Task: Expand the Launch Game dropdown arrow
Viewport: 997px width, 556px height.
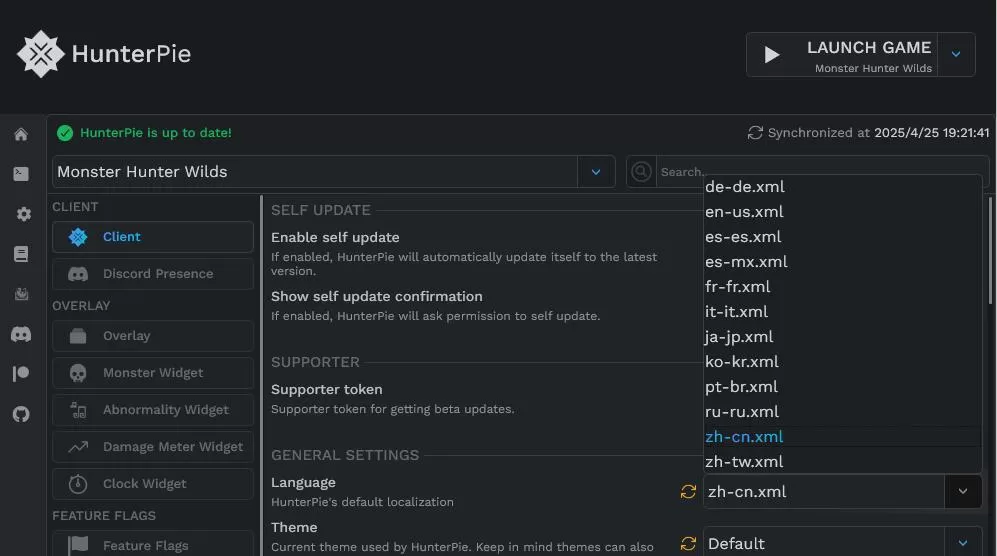Action: point(956,54)
